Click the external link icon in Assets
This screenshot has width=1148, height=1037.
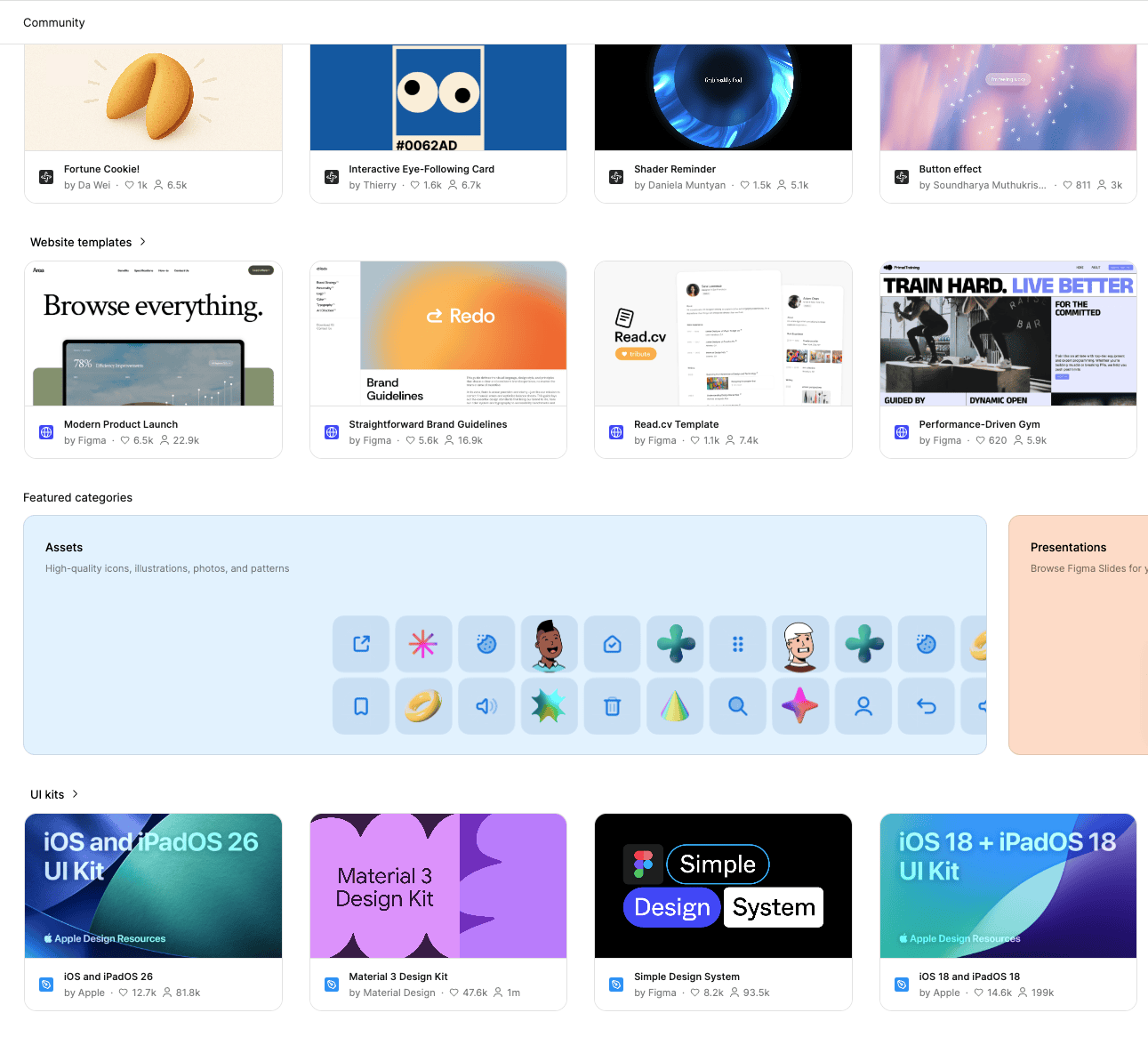pos(361,644)
